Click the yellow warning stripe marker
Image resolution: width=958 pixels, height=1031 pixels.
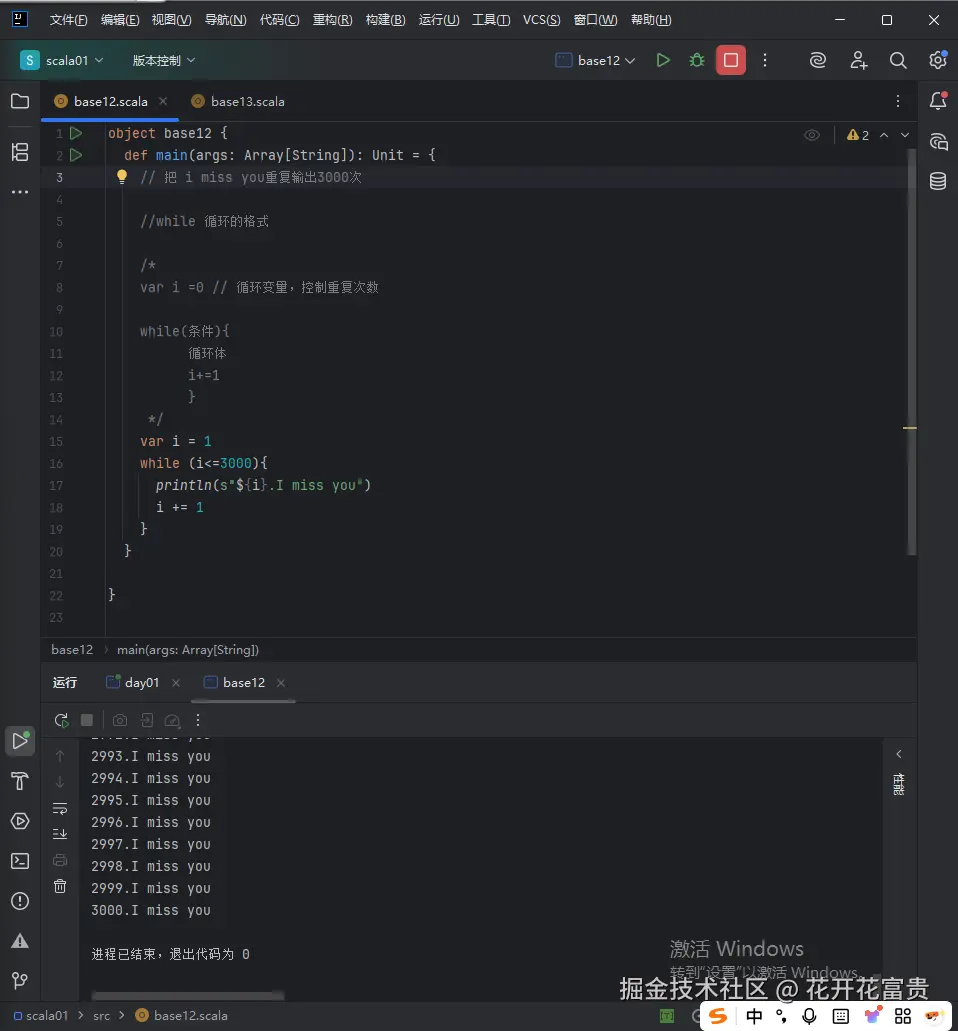pyautogui.click(x=910, y=428)
